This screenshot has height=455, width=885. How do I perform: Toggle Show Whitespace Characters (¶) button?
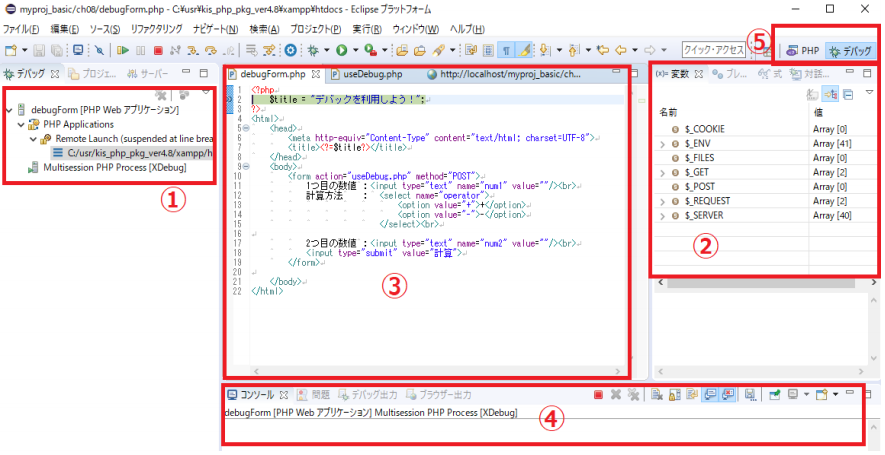click(x=507, y=49)
